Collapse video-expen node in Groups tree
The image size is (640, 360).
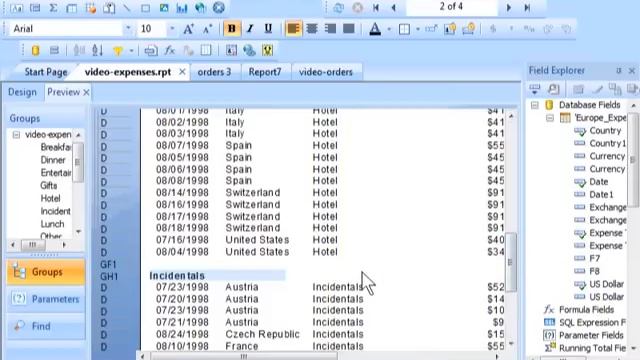point(16,135)
